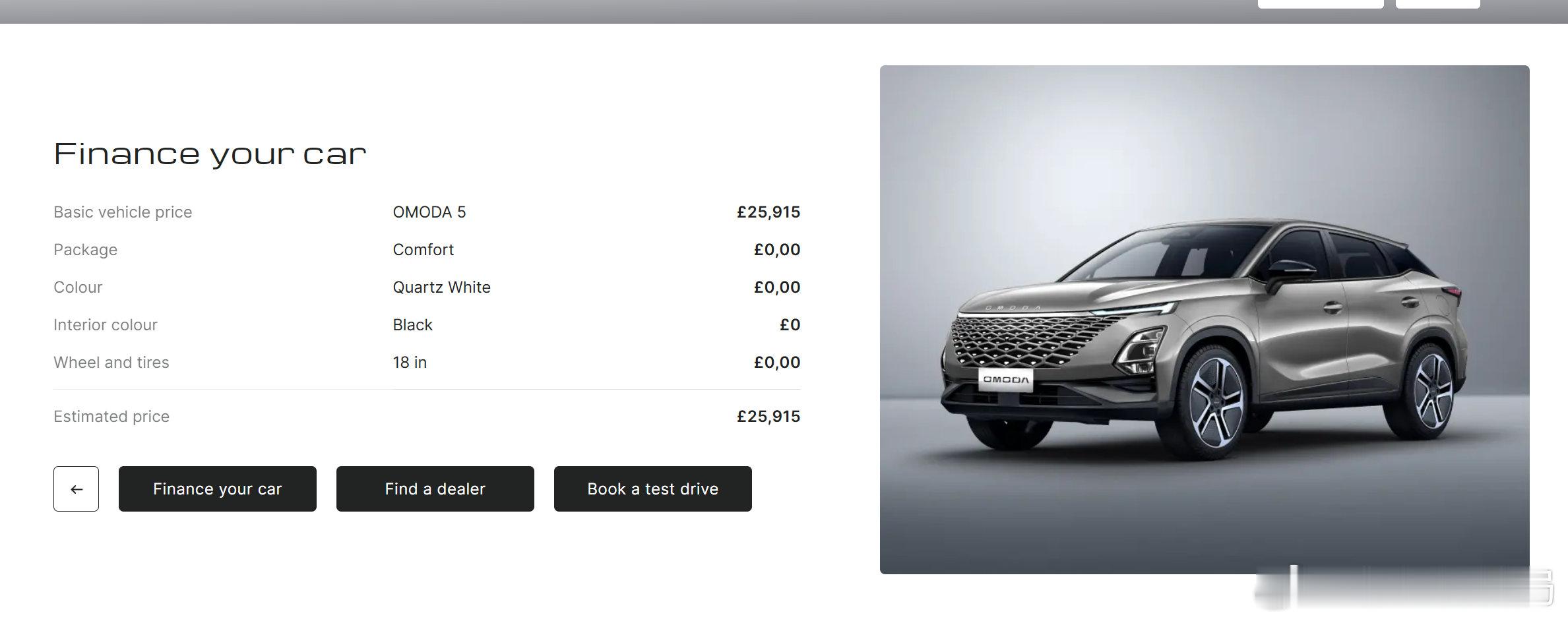Click the Finance your car heading
This screenshot has height=625, width=1568.
click(x=210, y=154)
